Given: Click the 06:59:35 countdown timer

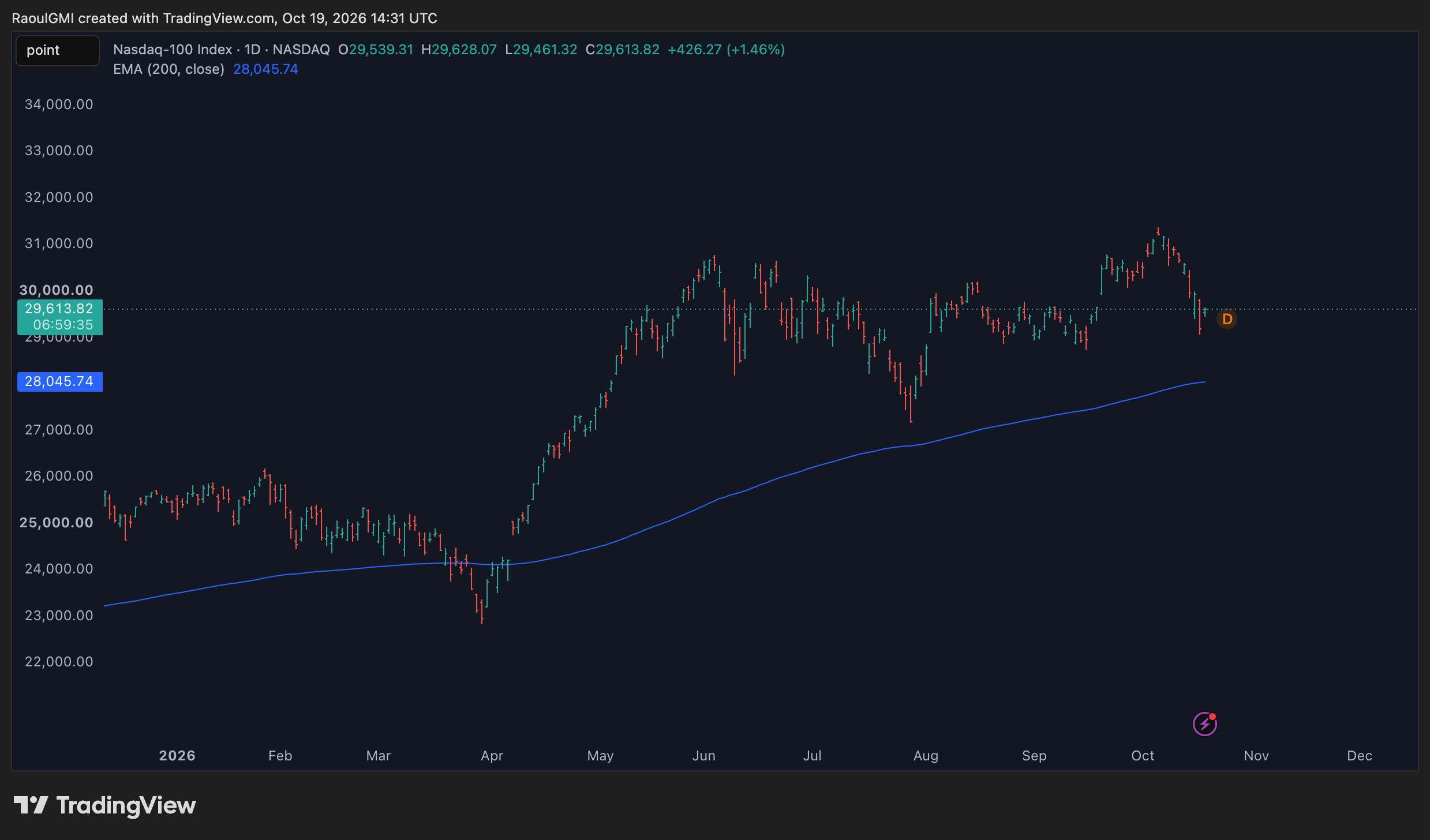Looking at the screenshot, I should (63, 325).
